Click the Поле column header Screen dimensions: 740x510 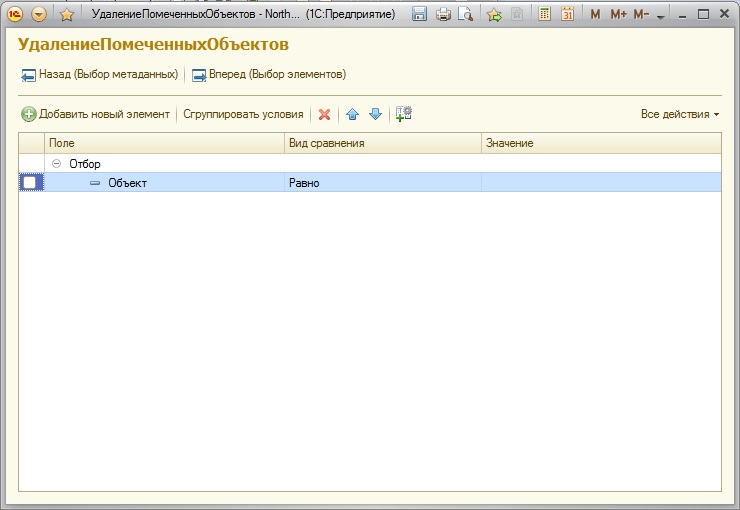164,143
